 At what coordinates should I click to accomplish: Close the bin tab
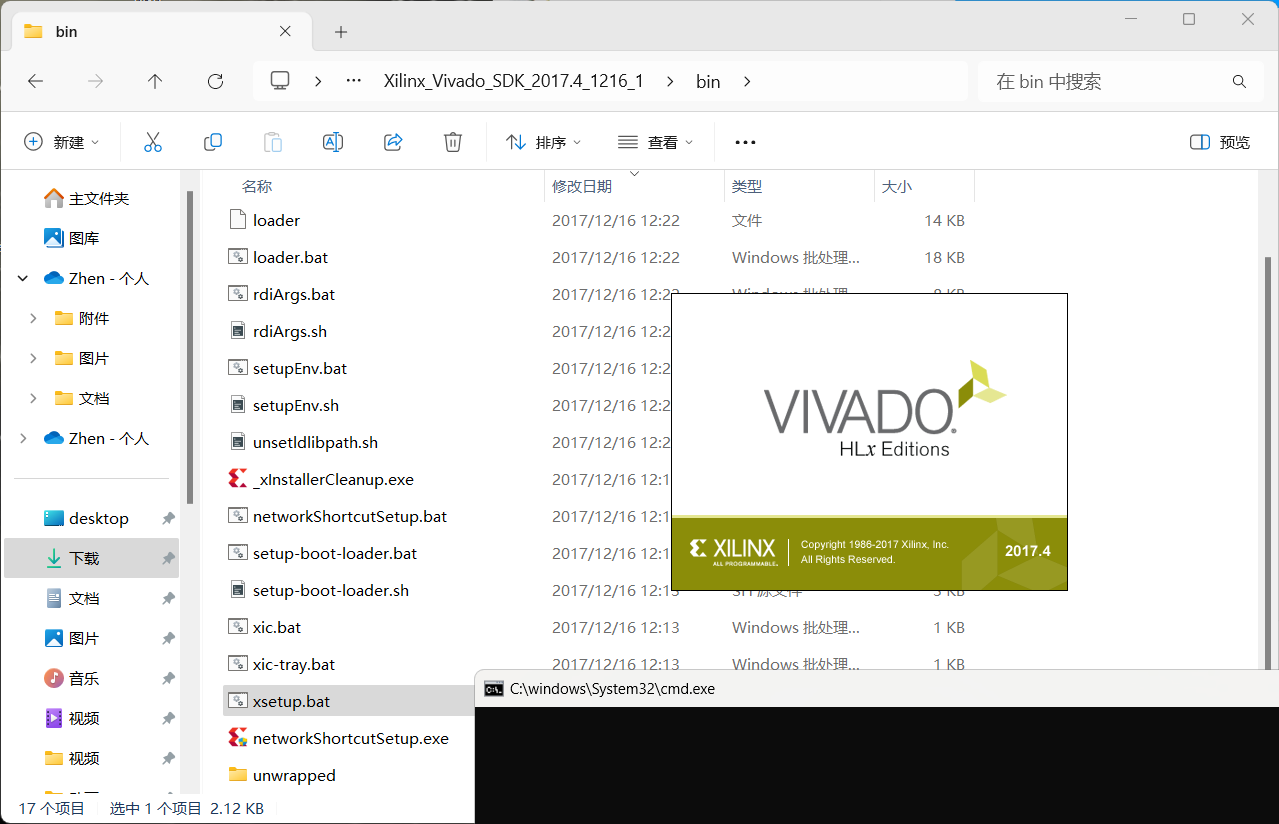point(285,31)
